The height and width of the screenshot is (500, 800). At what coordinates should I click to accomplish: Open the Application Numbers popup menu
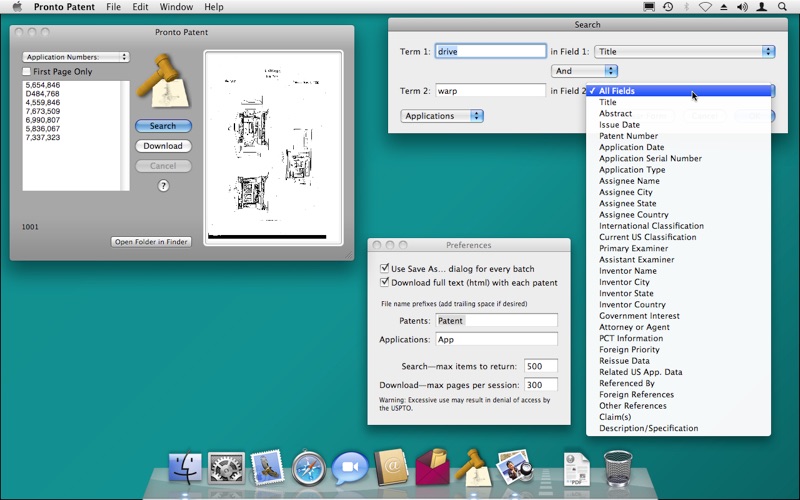76,57
